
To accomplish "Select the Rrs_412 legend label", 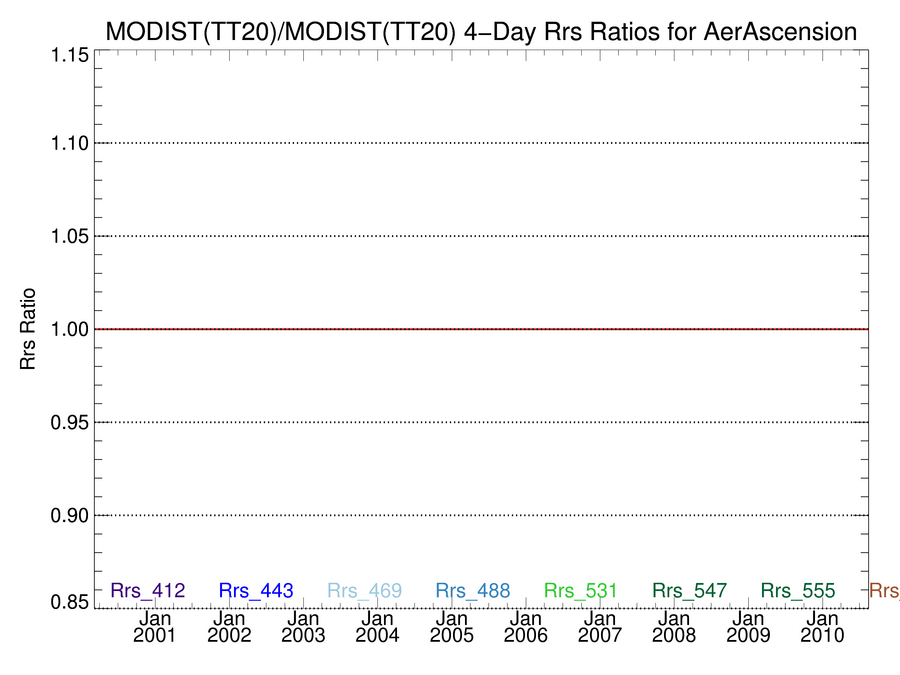I will [148, 590].
